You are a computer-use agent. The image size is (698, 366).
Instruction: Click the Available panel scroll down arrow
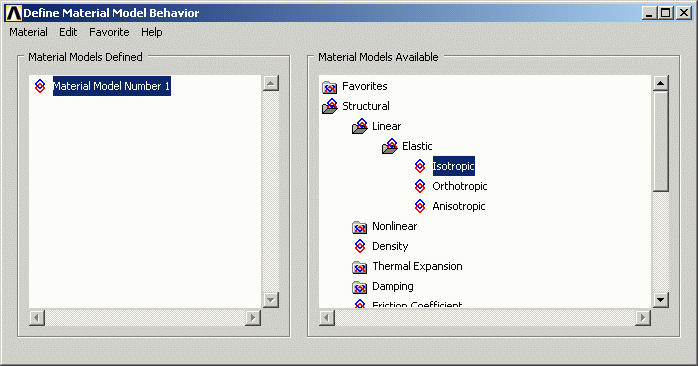[x=661, y=300]
